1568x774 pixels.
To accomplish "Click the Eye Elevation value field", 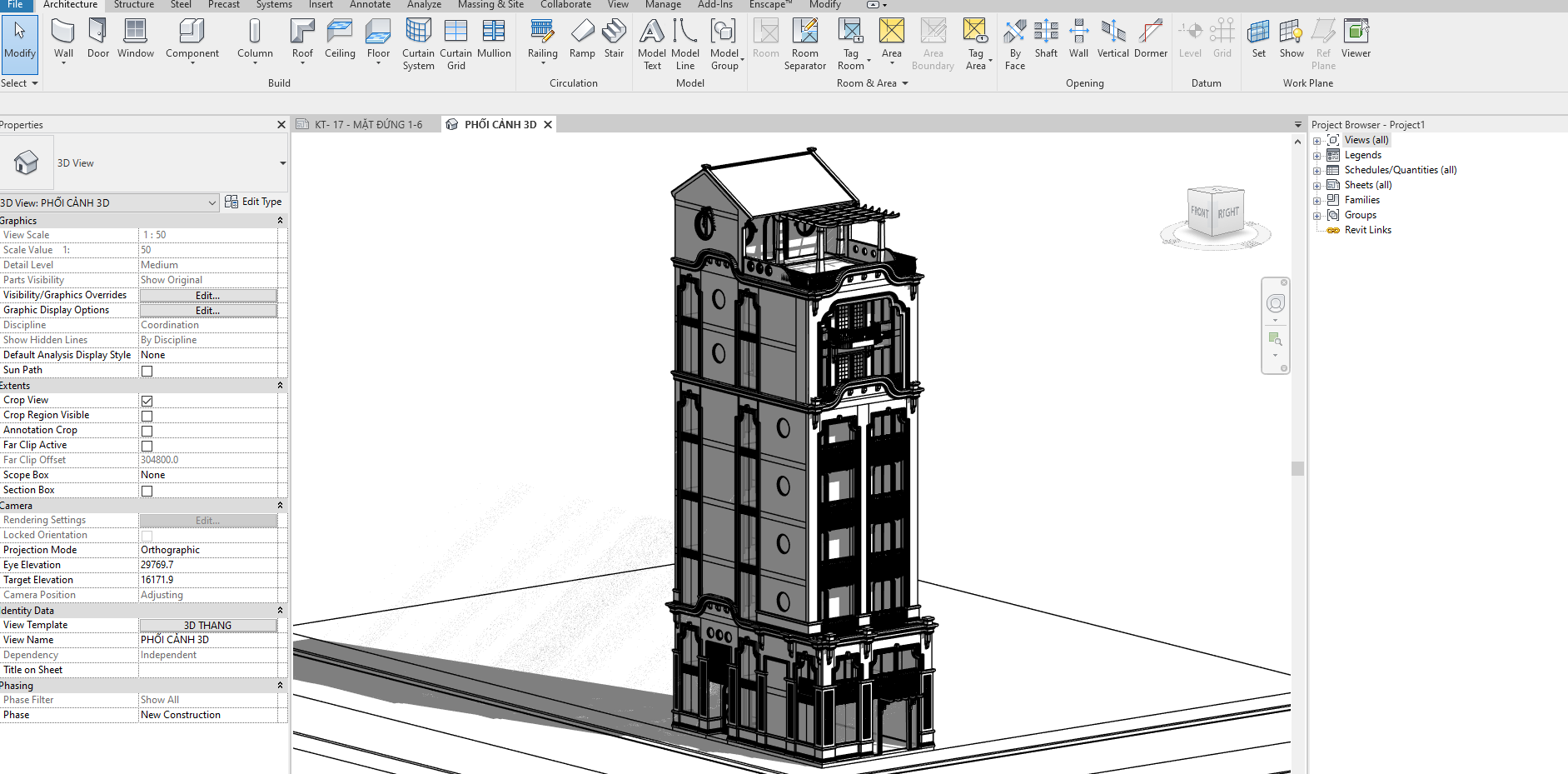I will tap(208, 565).
